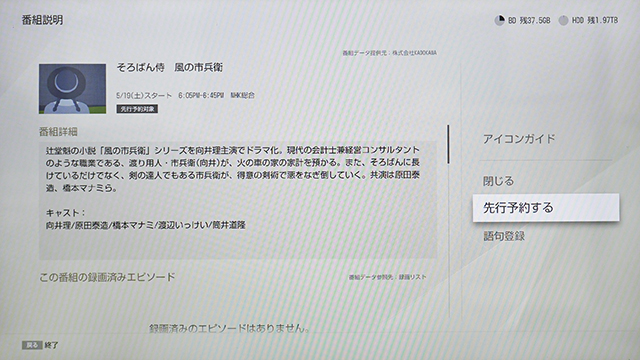The height and width of the screenshot is (360, 640).
Task: Select the highlighted 先行予約する option
Action: click(x=546, y=208)
